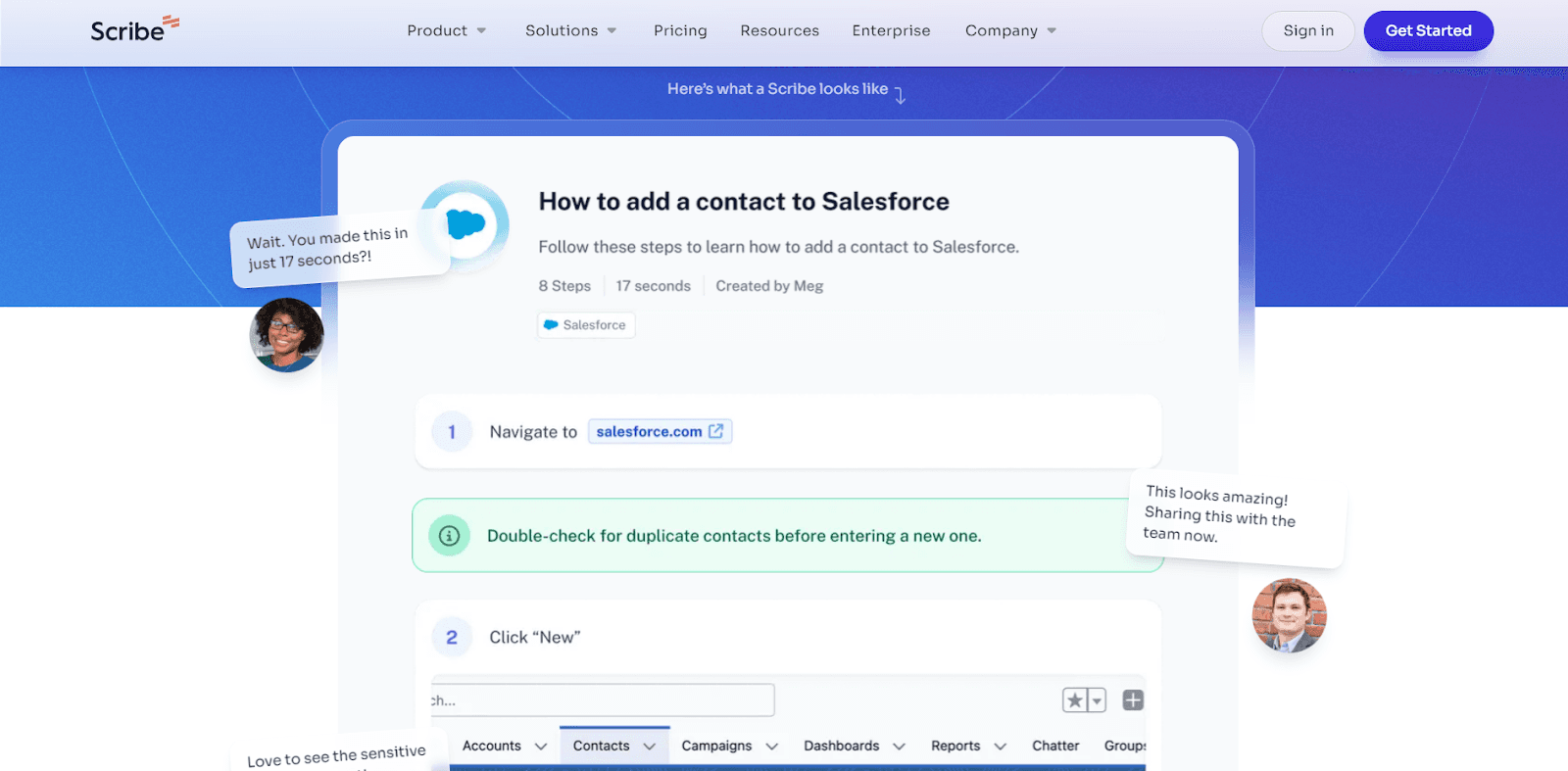The image size is (1568, 771).
Task: Click the 'How to add a contact to Salesforce' title
Action: coord(744,202)
